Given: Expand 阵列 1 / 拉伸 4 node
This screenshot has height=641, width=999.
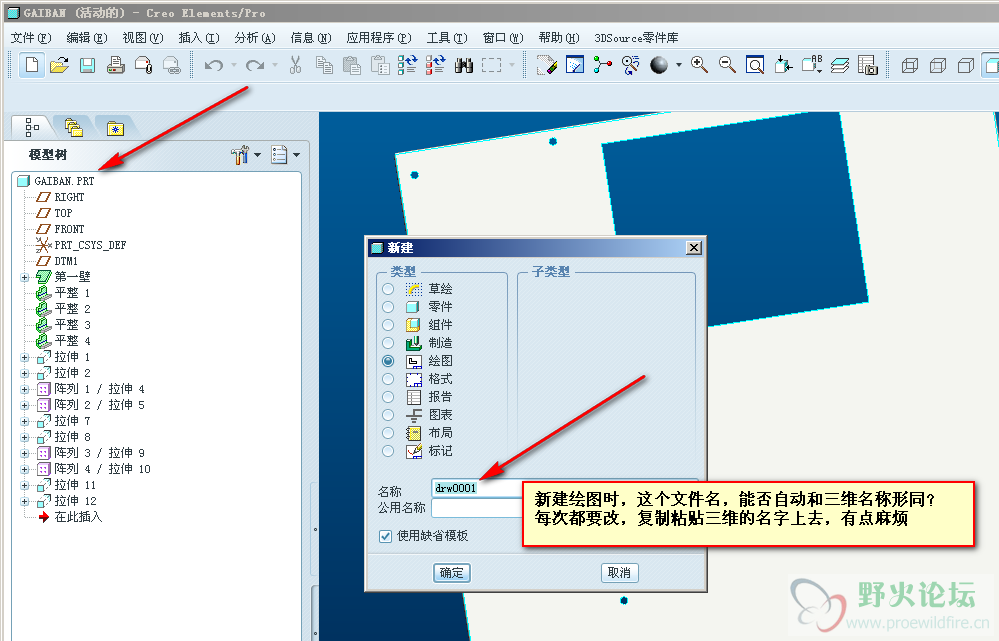Looking at the screenshot, I should (24, 389).
